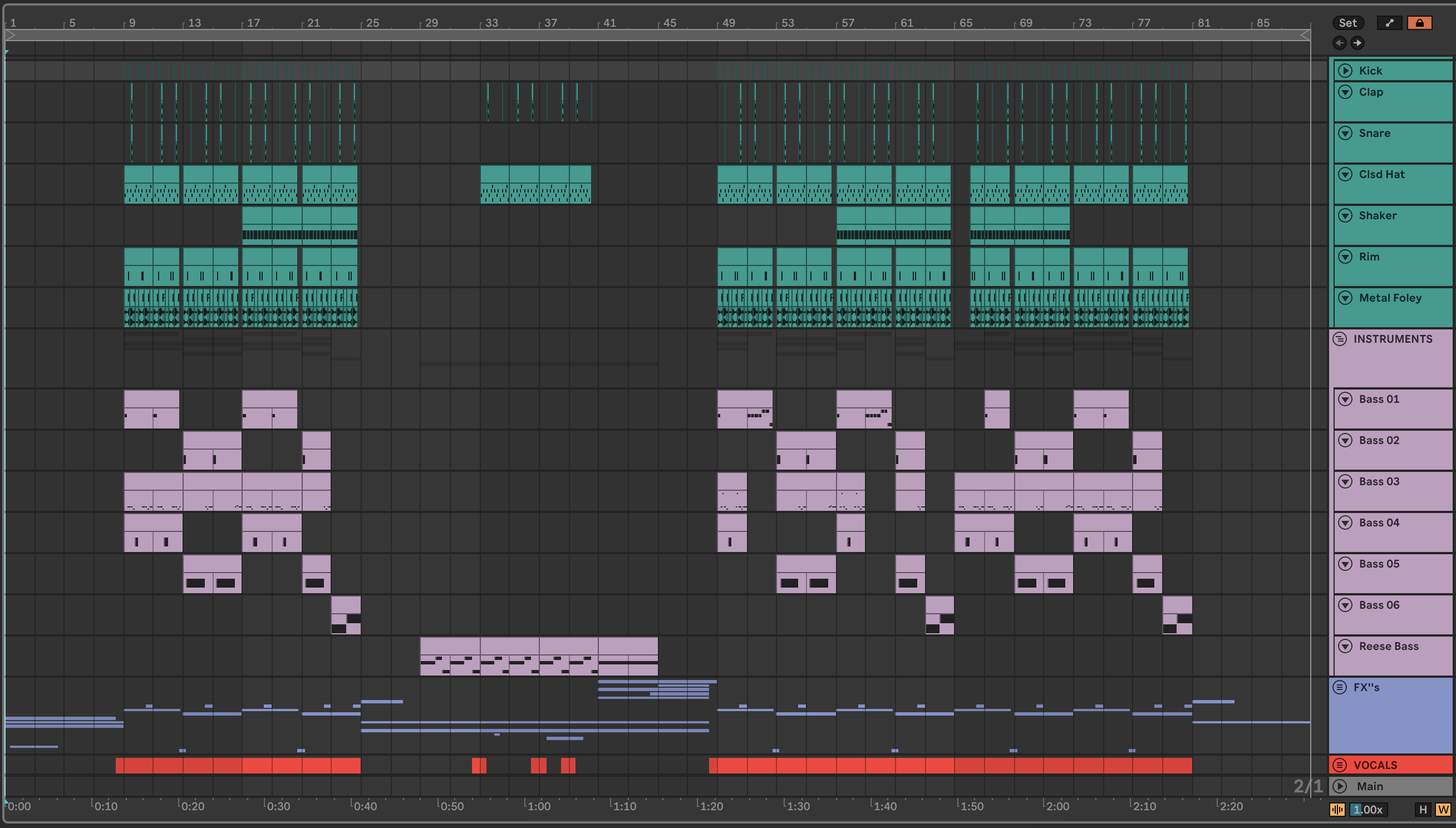Fold the Snare track
Image resolution: width=1456 pixels, height=828 pixels.
pos(1345,133)
